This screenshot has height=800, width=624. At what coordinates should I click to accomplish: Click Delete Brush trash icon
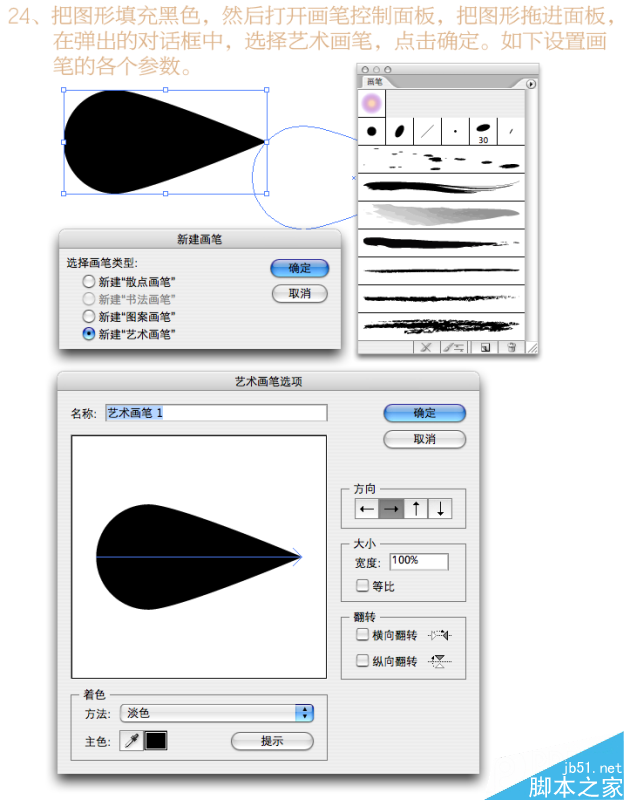512,347
